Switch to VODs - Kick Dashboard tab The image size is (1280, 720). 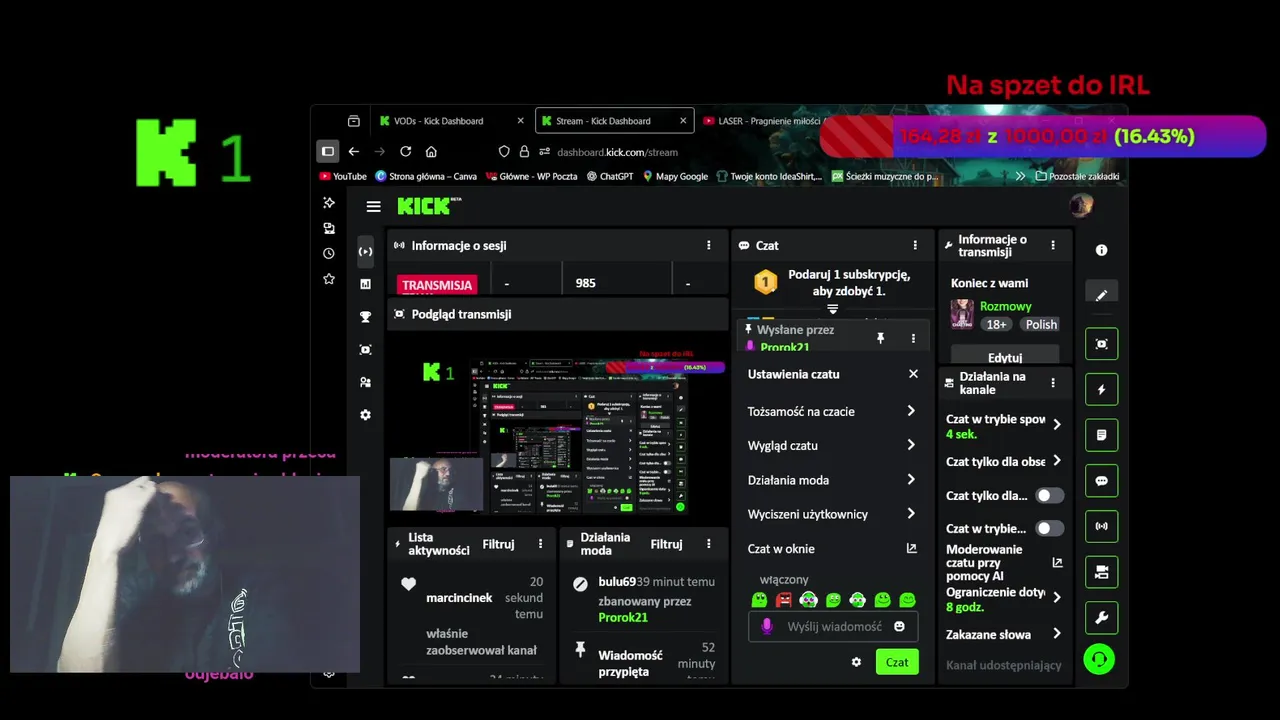point(452,121)
